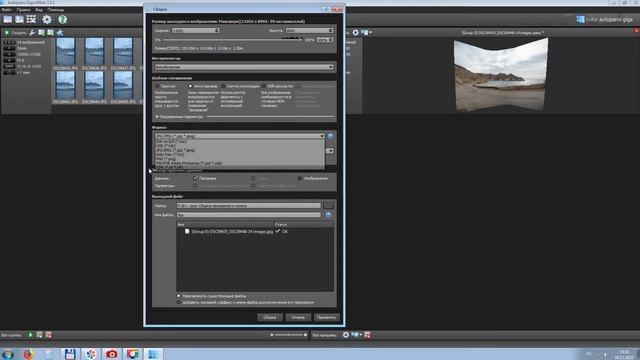Start detection with the green play icon
The width and height of the screenshot is (640, 360).
[x=7, y=32]
